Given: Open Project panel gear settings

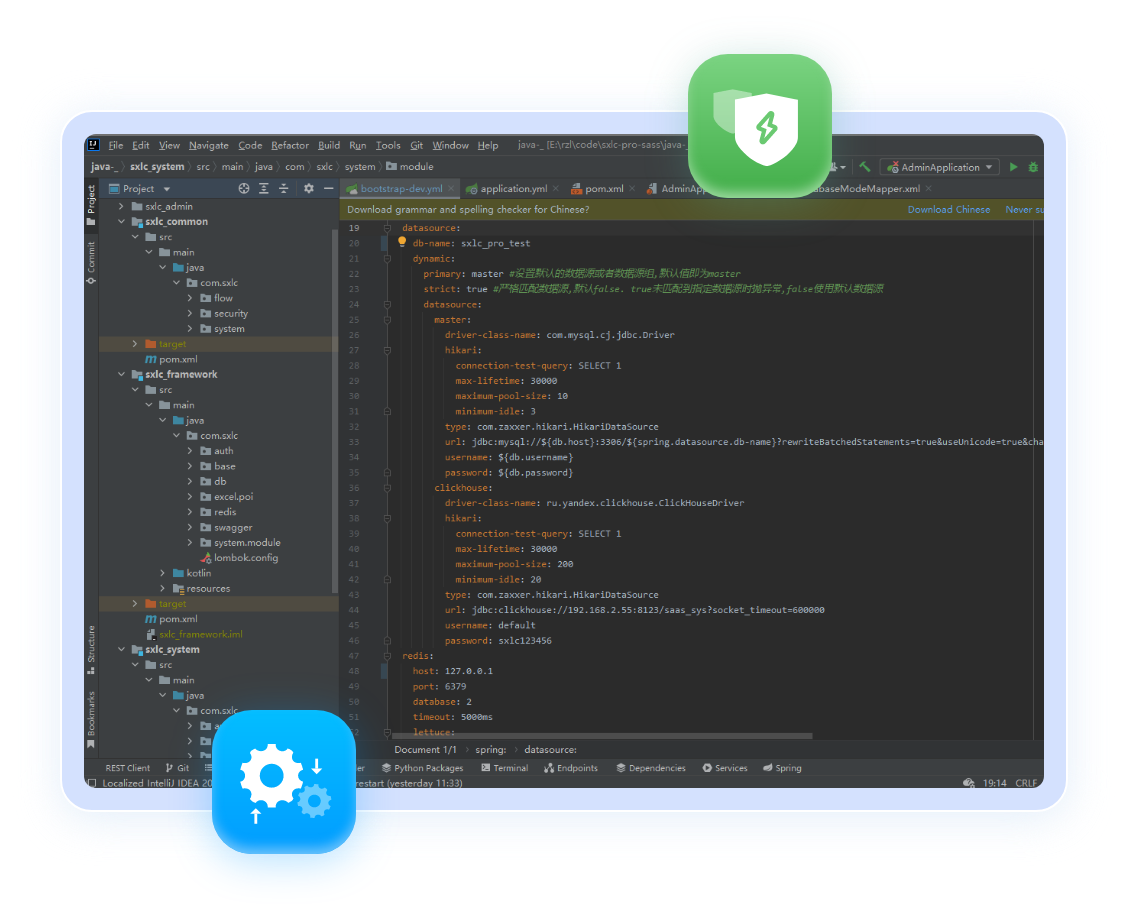Looking at the screenshot, I should point(308,188).
